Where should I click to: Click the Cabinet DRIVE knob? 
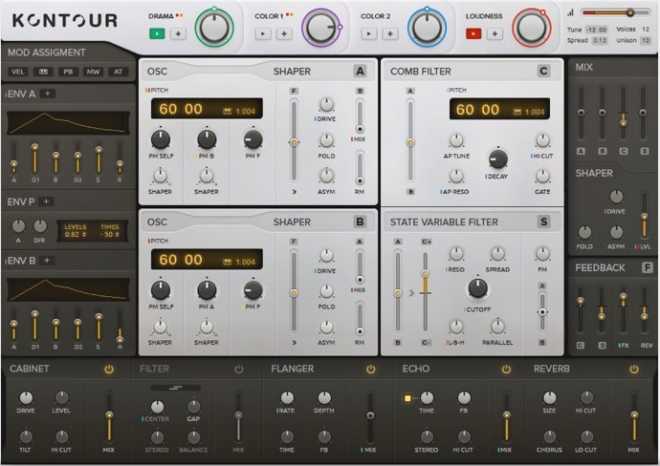pyautogui.click(x=26, y=397)
